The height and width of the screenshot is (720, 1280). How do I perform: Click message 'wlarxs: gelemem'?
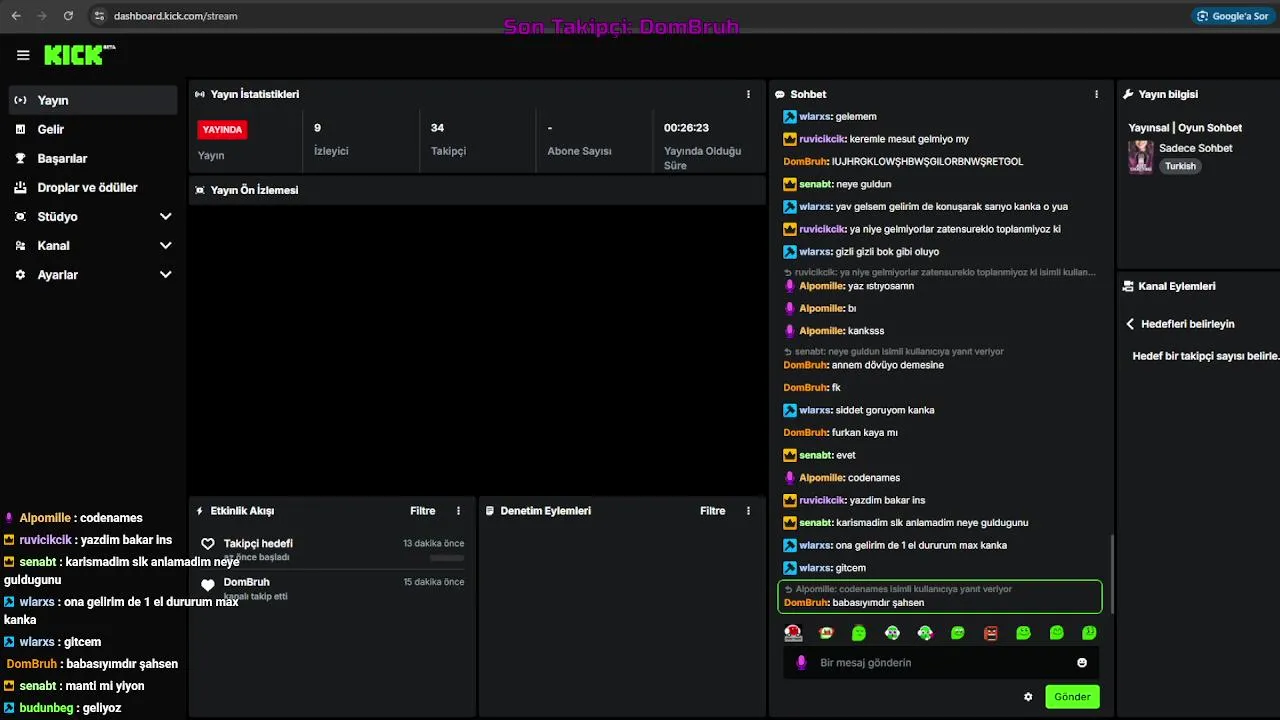point(830,117)
